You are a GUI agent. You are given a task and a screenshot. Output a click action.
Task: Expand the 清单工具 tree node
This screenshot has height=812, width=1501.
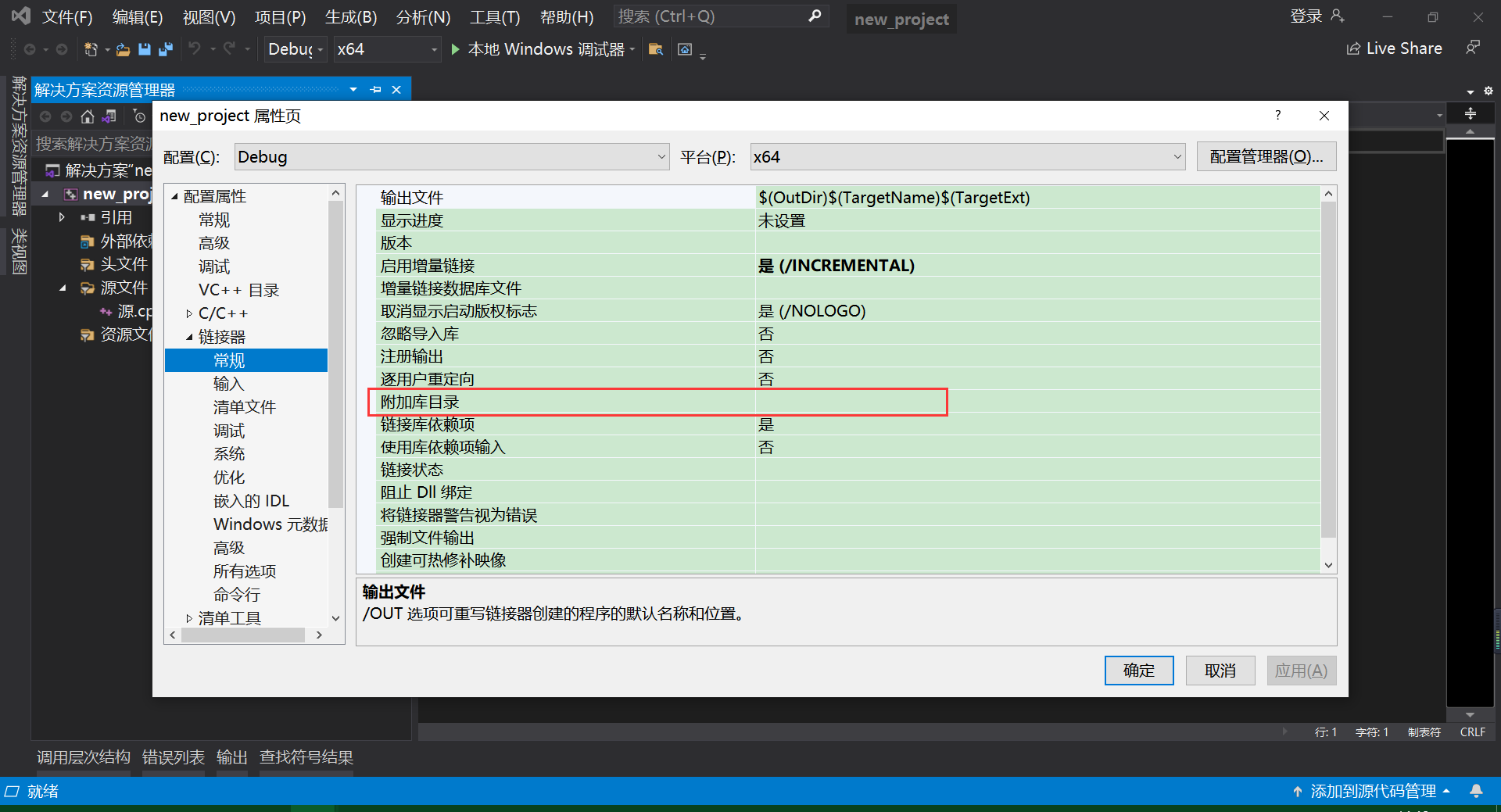[x=189, y=618]
